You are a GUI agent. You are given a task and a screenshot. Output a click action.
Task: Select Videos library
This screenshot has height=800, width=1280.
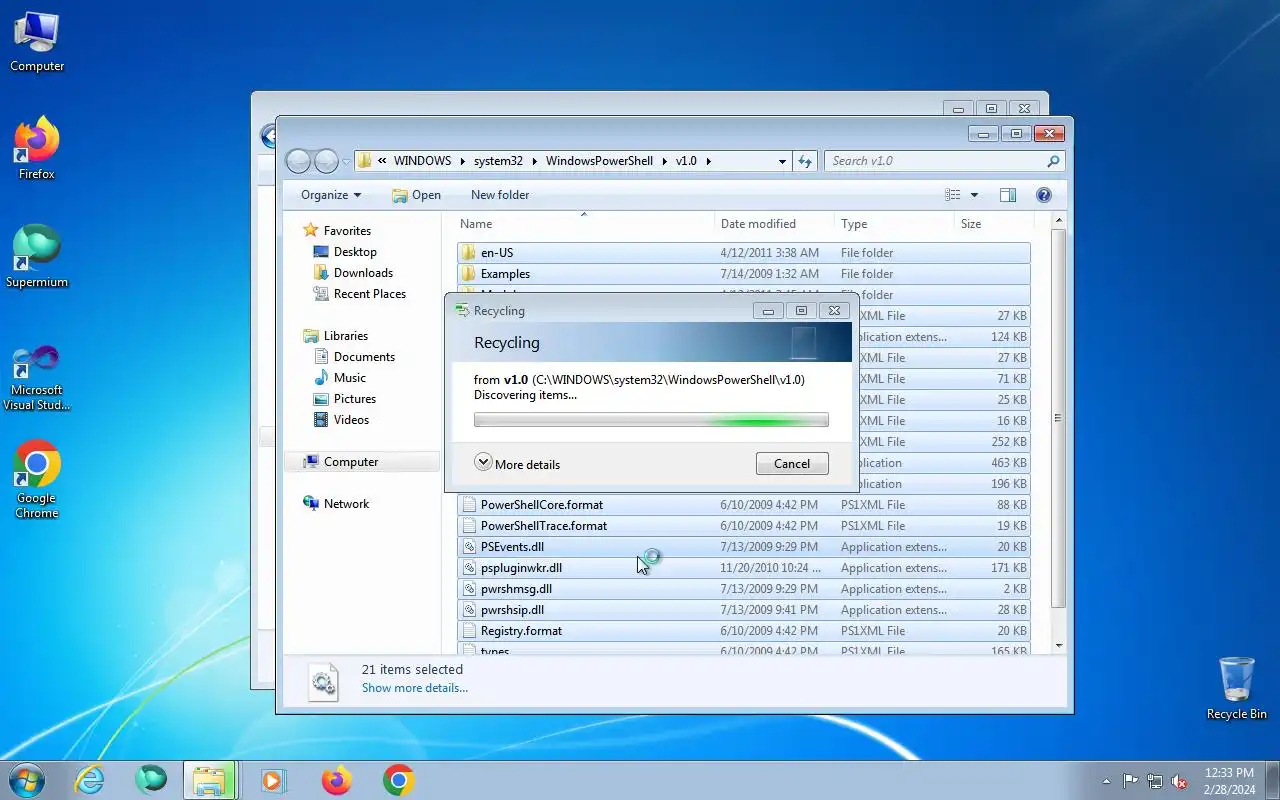[351, 420]
